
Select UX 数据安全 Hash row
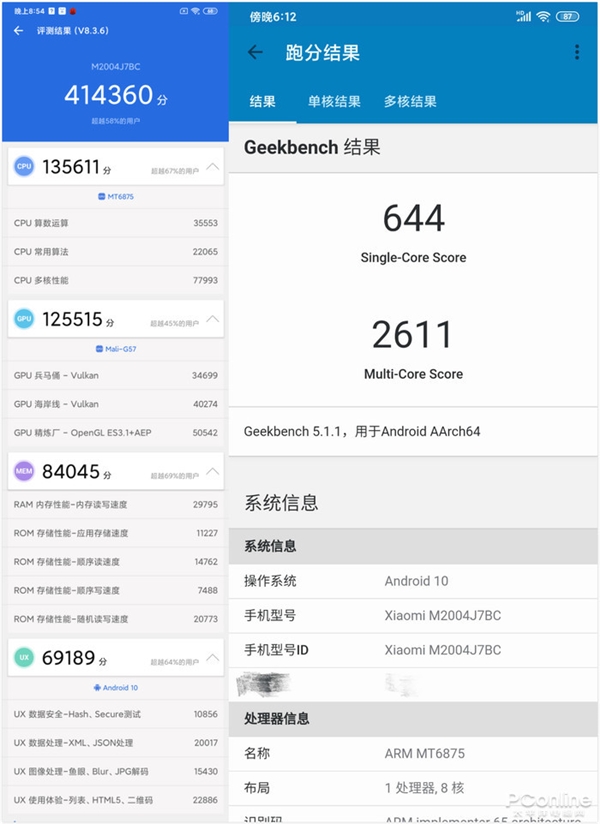point(116,714)
